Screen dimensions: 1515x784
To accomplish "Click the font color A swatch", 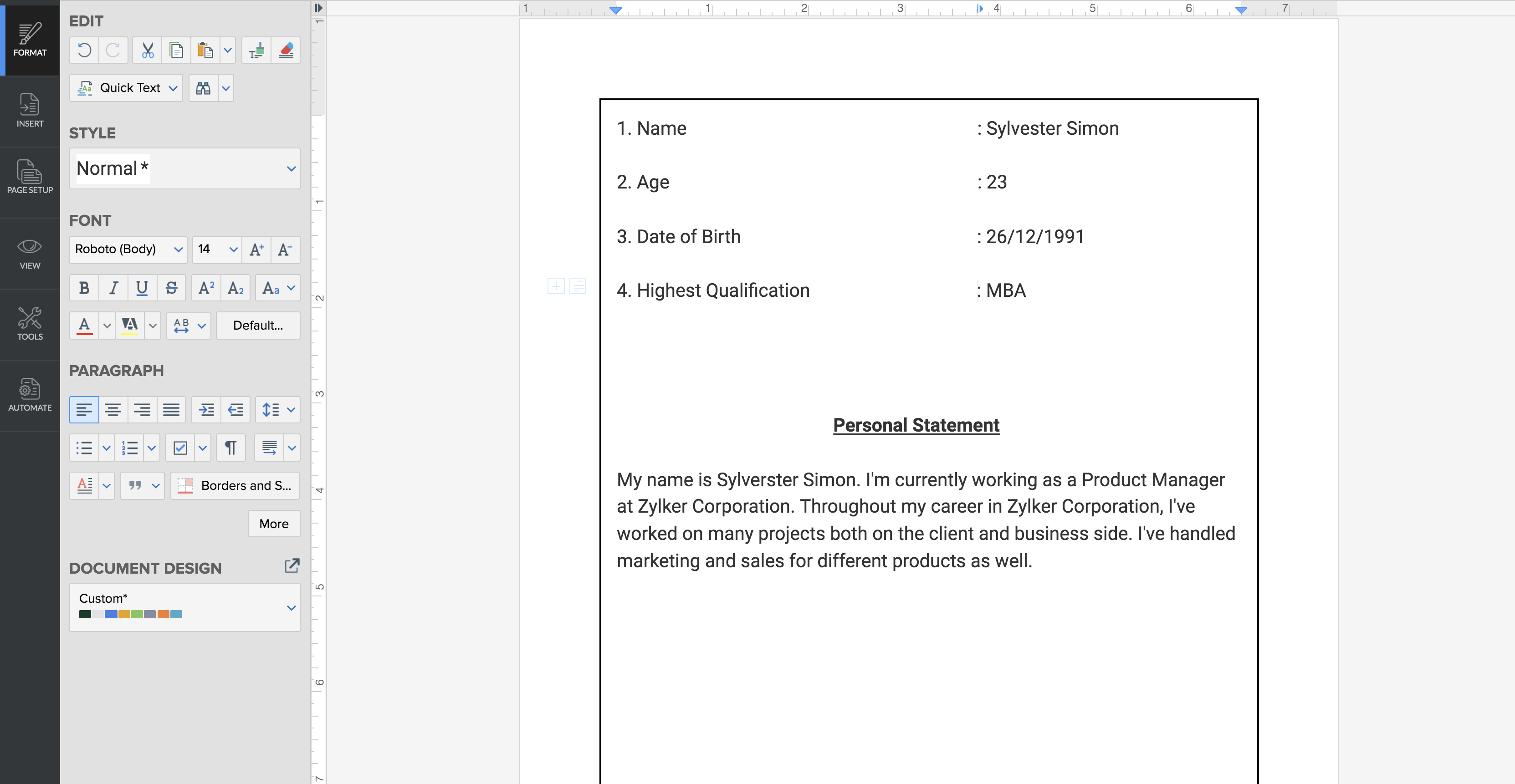I will 85,326.
